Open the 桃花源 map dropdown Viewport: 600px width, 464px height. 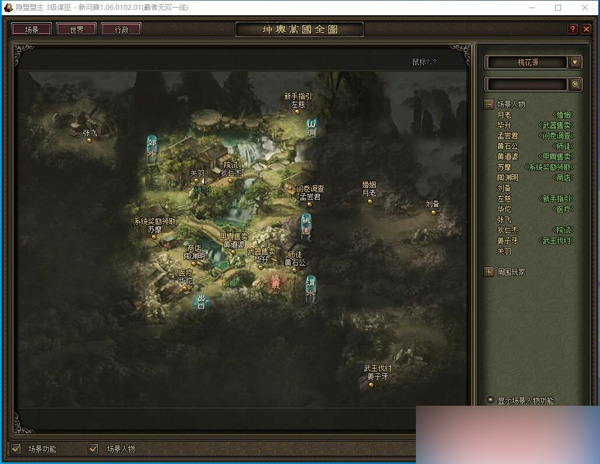tap(575, 62)
